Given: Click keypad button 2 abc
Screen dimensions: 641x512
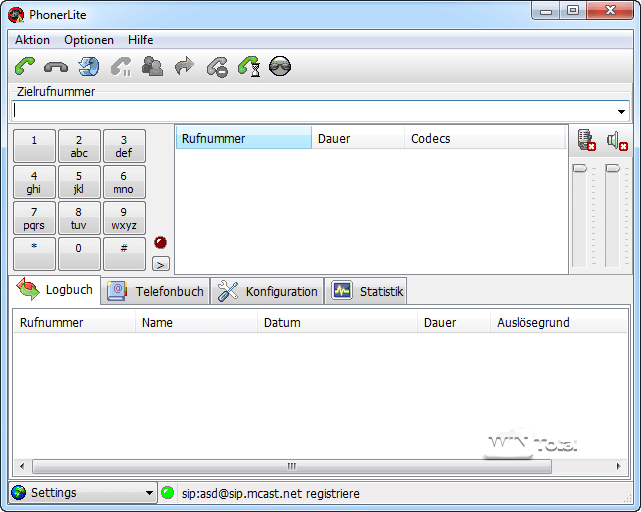Looking at the screenshot, I should click(79, 146).
